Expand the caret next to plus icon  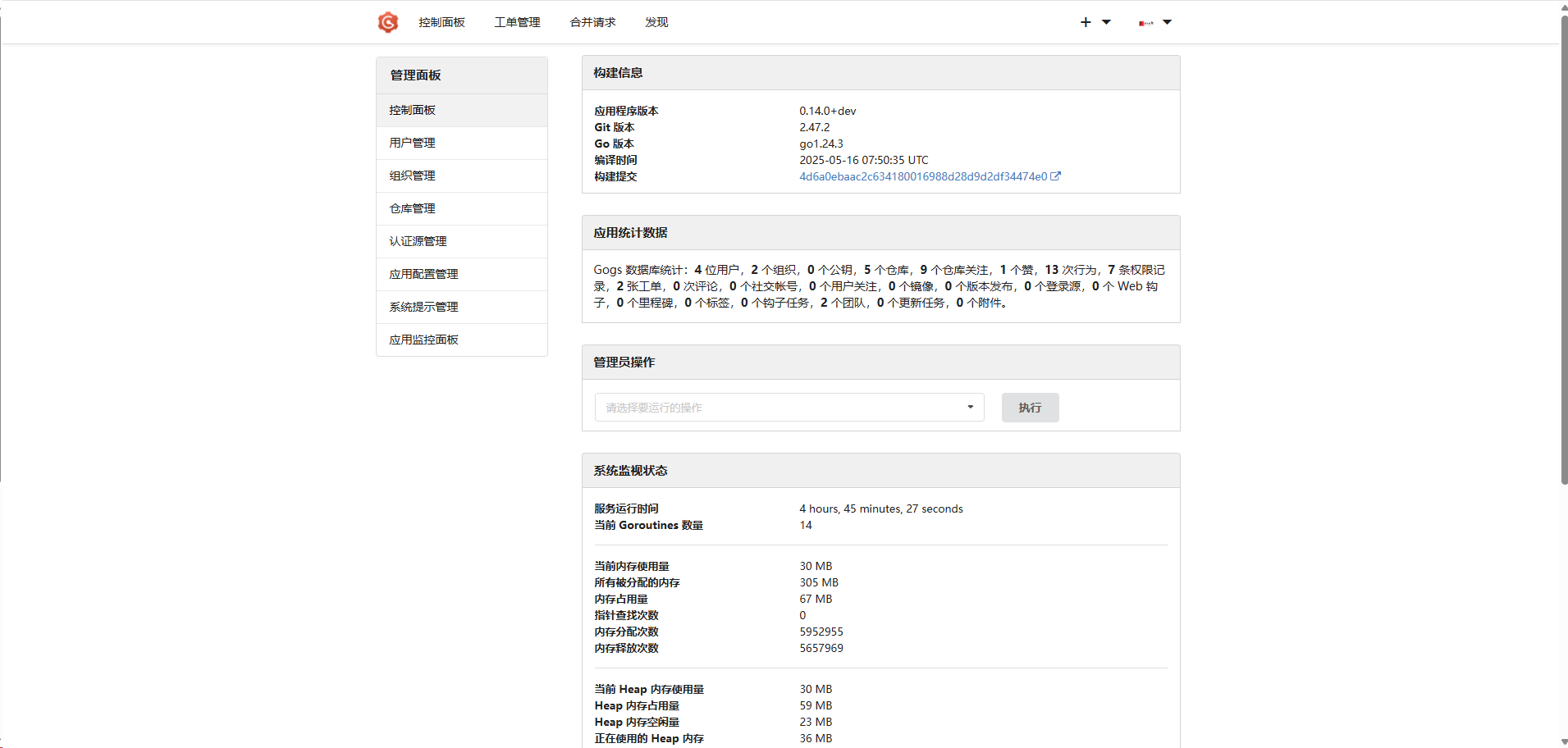[x=1106, y=22]
